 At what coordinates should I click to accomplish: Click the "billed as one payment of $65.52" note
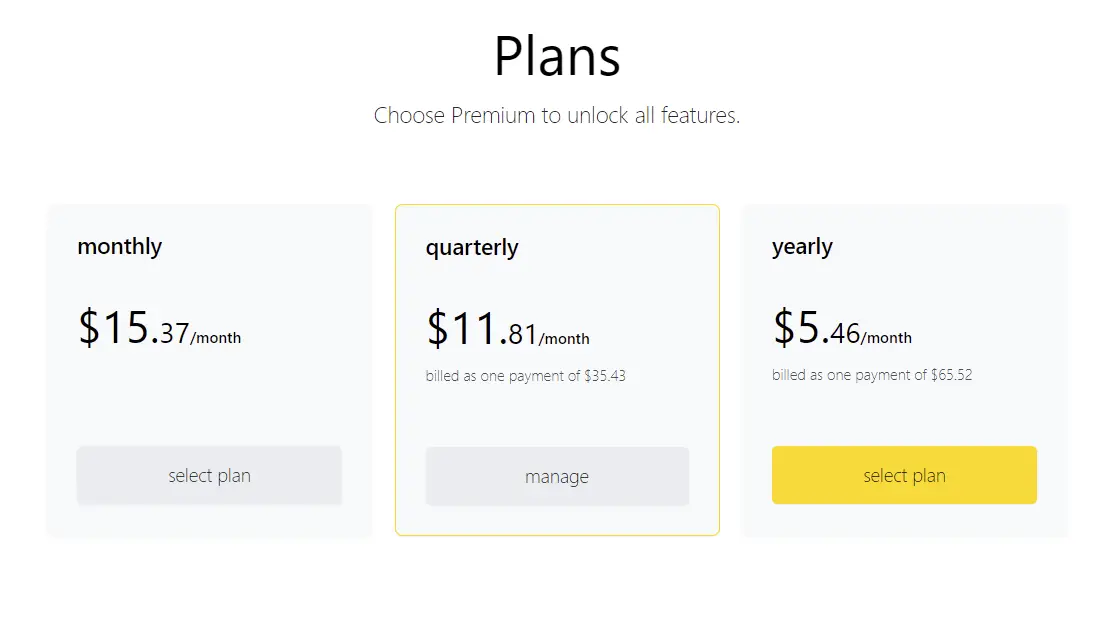[872, 375]
